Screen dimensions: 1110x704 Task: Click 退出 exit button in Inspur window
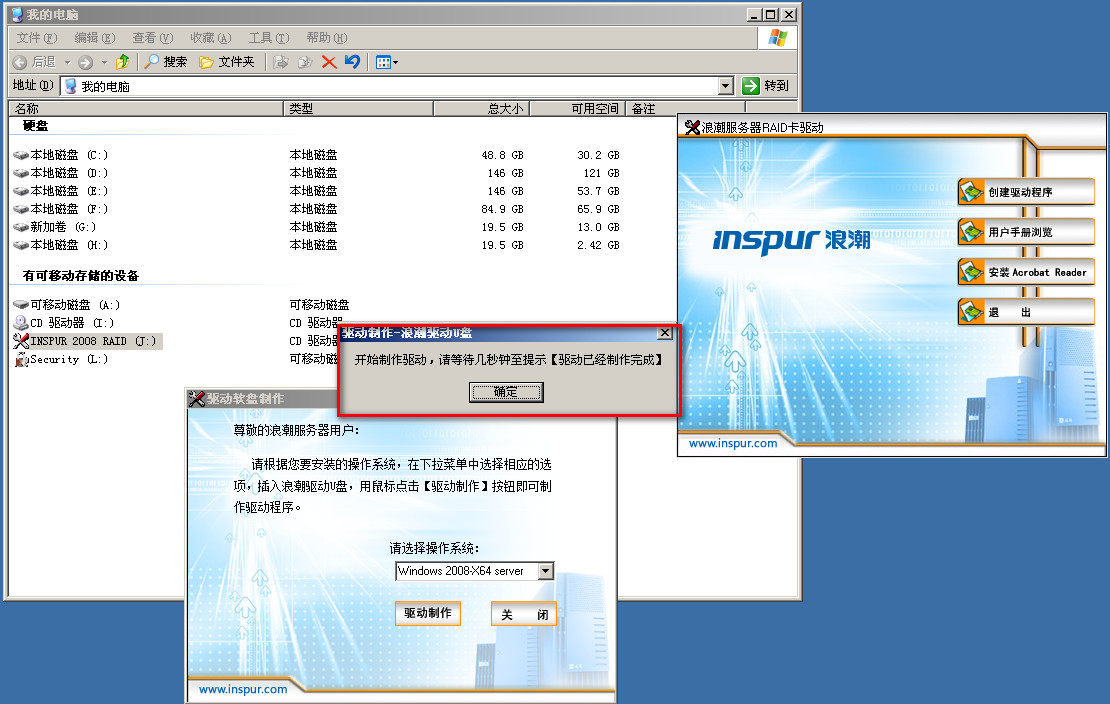1026,312
